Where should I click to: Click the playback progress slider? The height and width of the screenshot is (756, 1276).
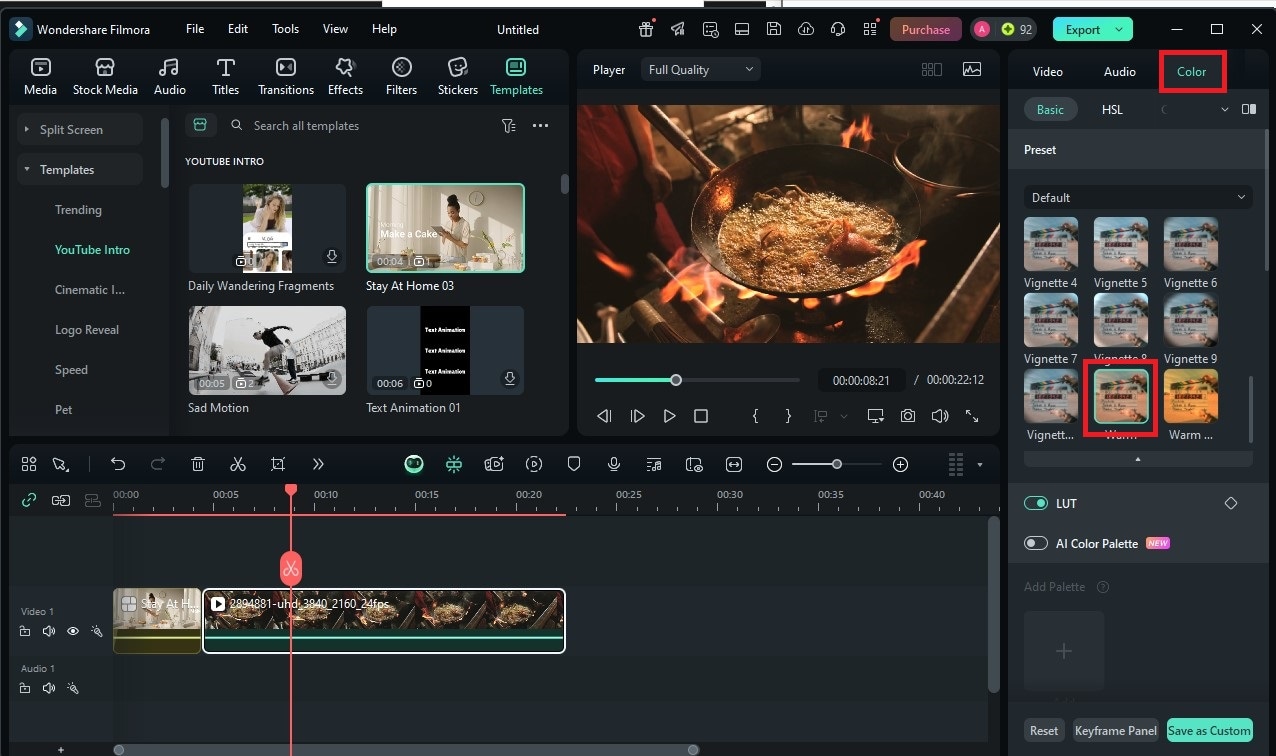pyautogui.click(x=697, y=380)
